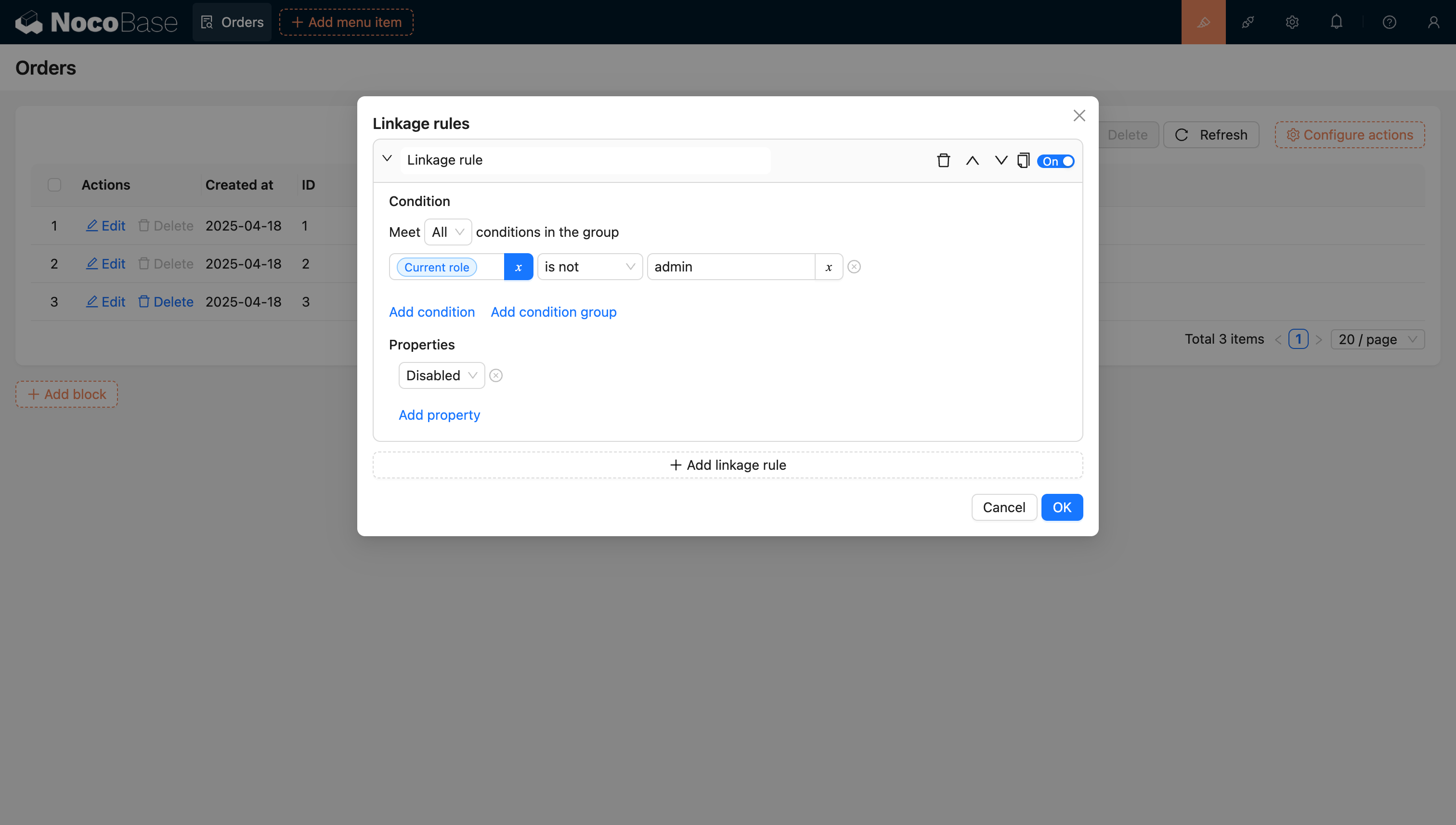Click the Add condition group link
This screenshot has height=825, width=1456.
point(553,312)
